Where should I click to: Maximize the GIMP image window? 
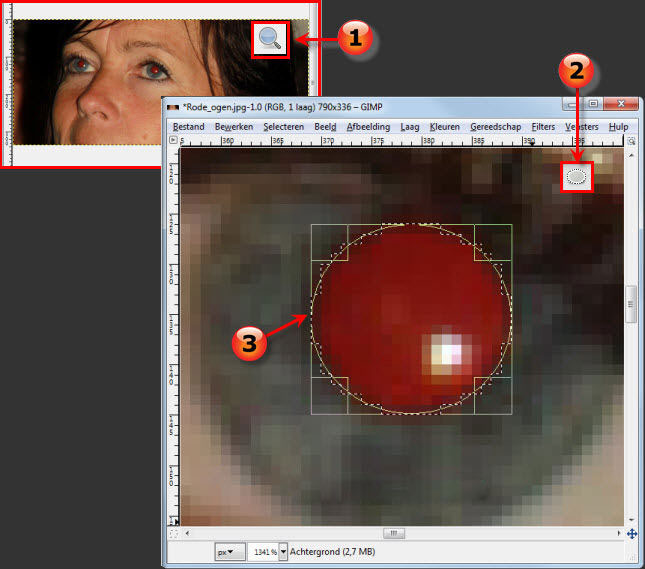[593, 104]
